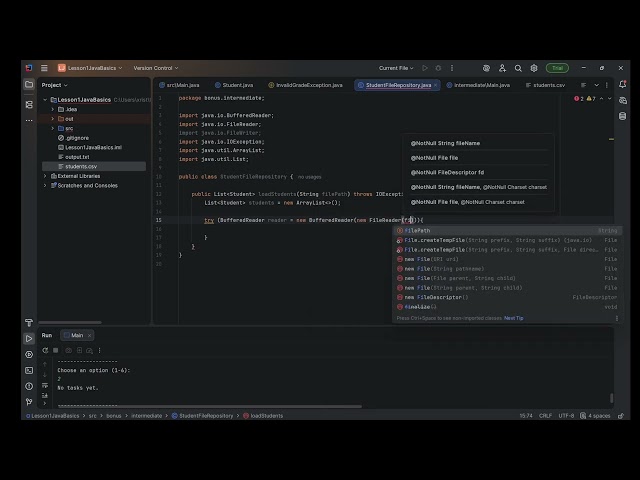Click the Trial license button
640x480 pixels.
(x=557, y=68)
